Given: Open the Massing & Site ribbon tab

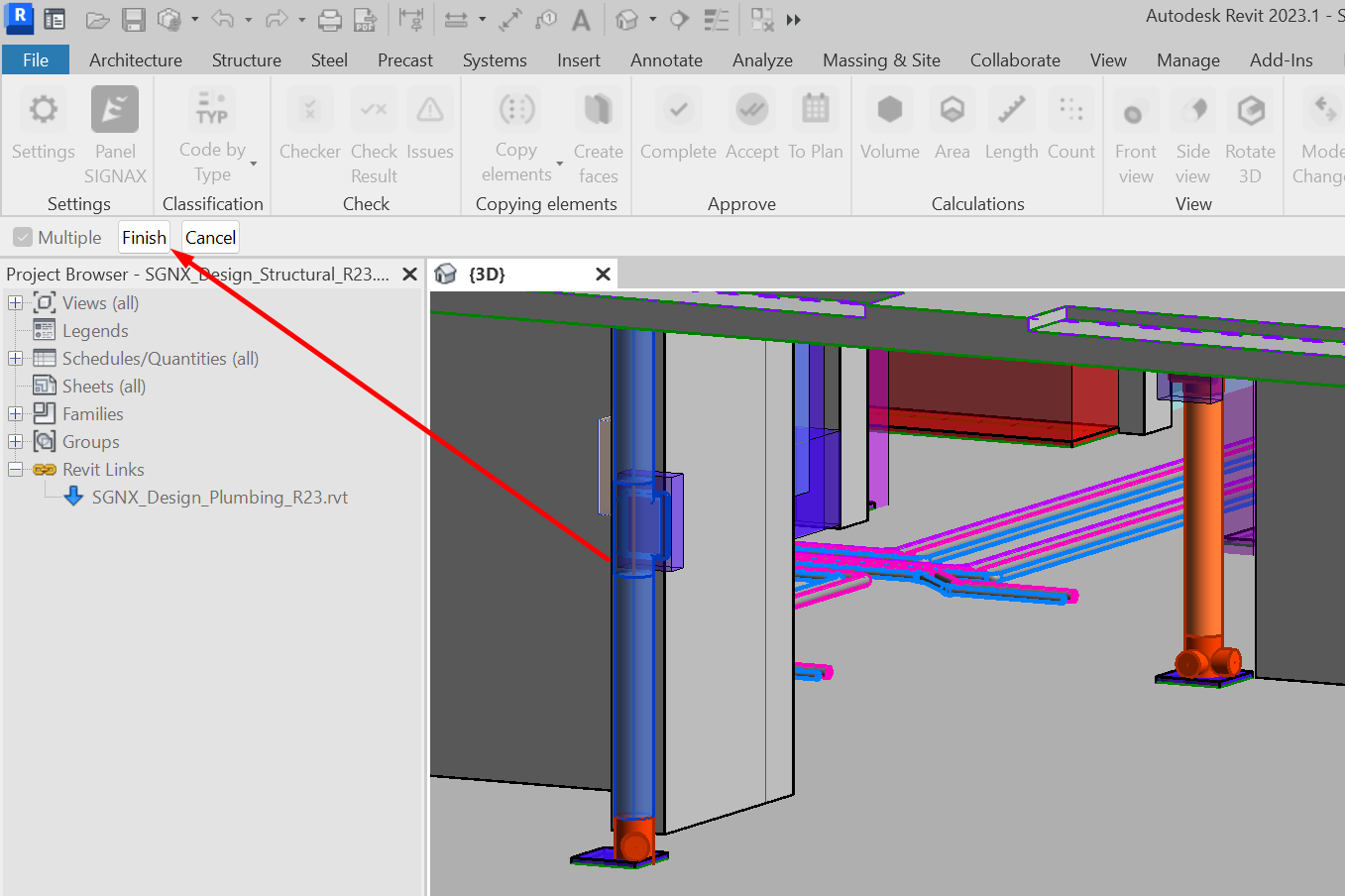Looking at the screenshot, I should (x=881, y=59).
